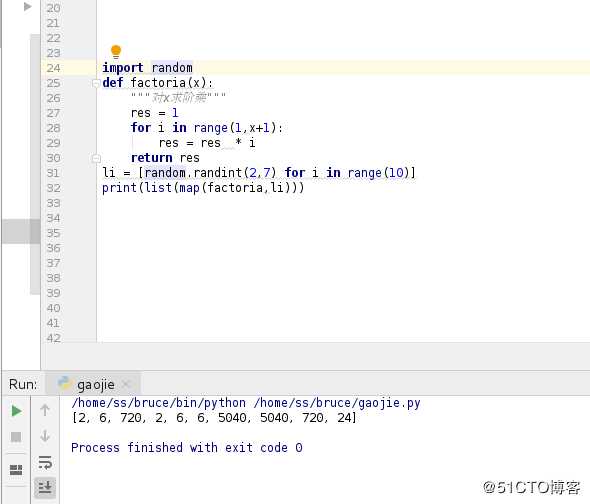Go up the stack trace arrow
This screenshot has width=590, height=504.
point(45,410)
